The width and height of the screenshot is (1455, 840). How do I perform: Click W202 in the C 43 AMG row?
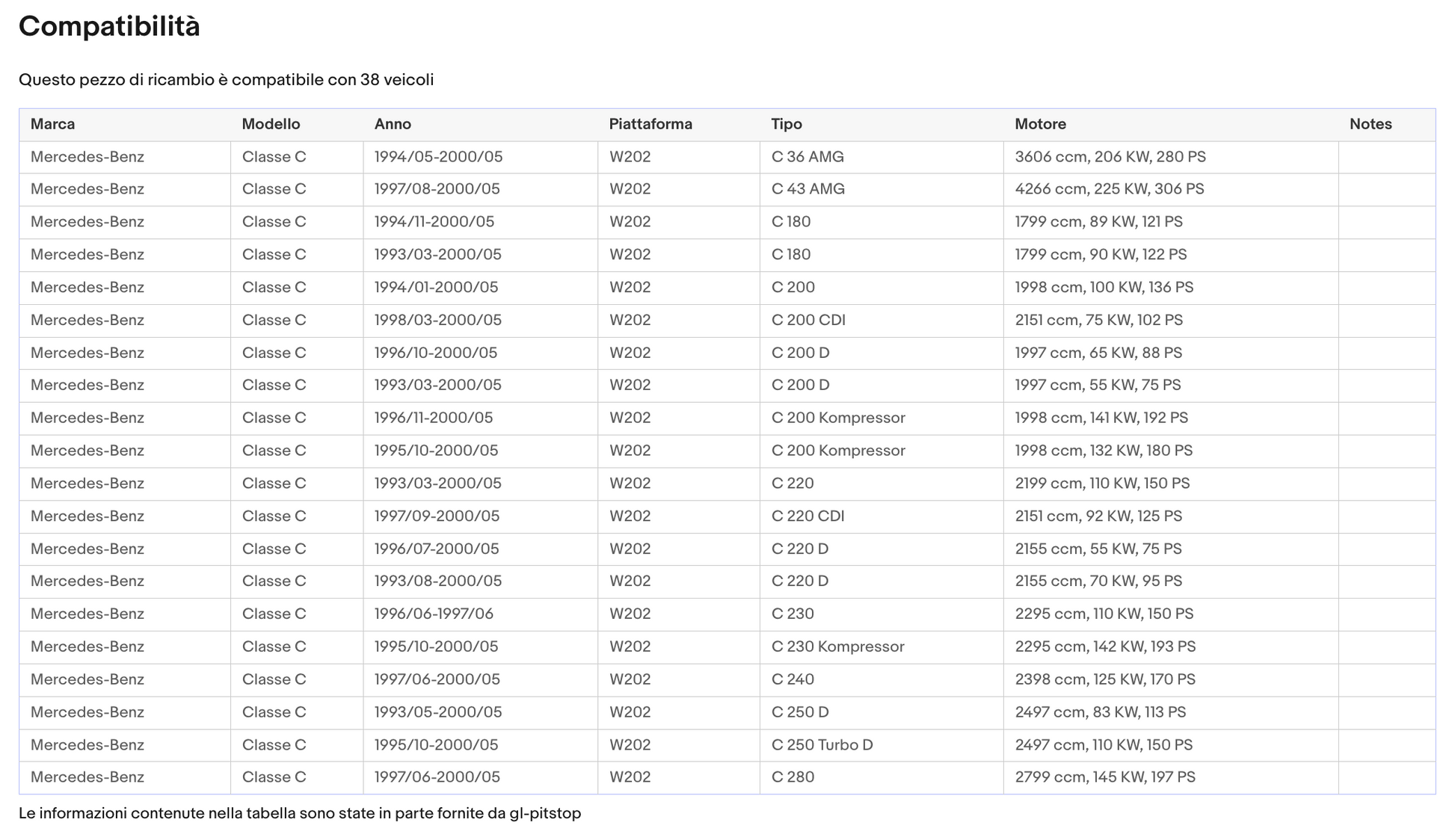pos(630,189)
